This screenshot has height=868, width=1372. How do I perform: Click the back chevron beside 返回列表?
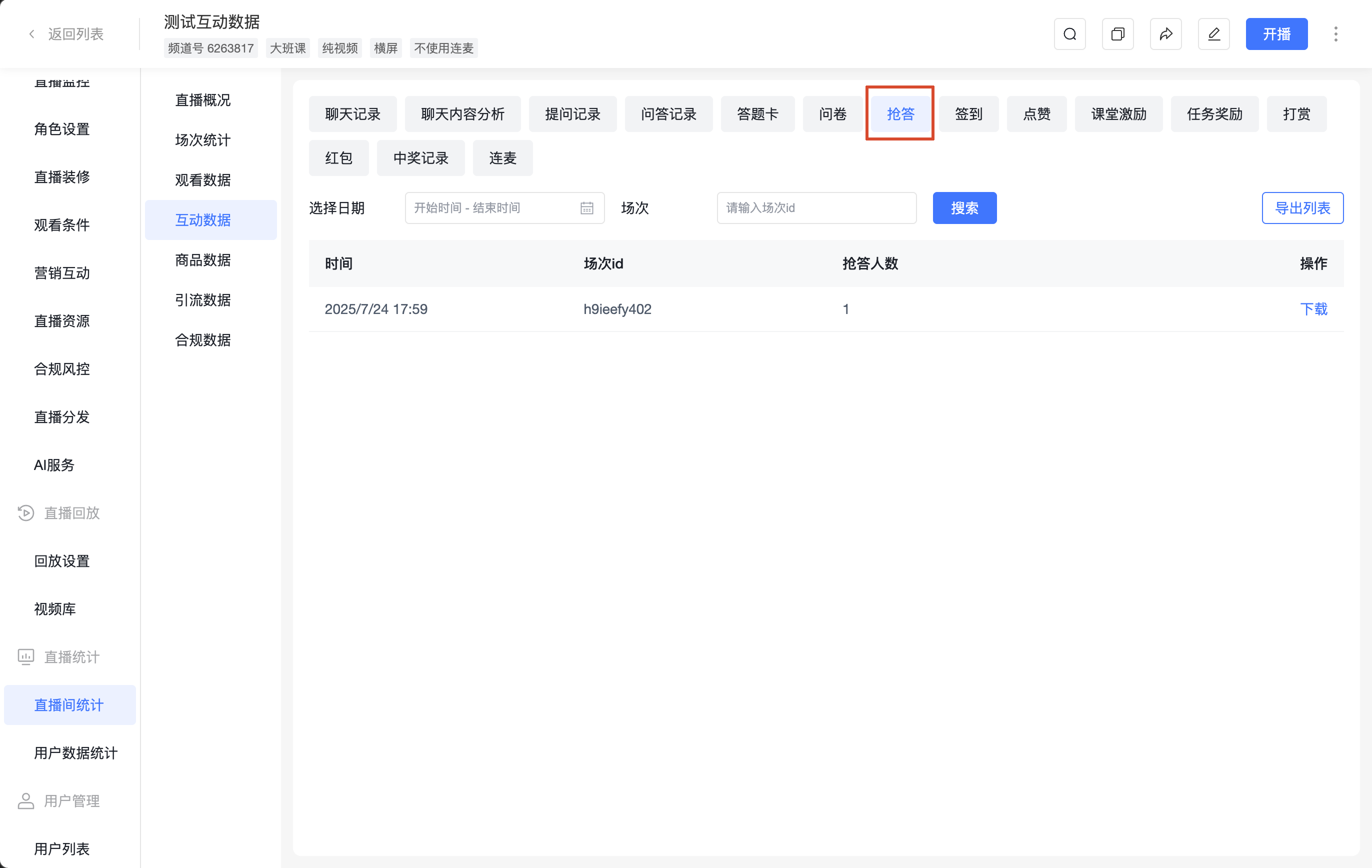(32, 34)
